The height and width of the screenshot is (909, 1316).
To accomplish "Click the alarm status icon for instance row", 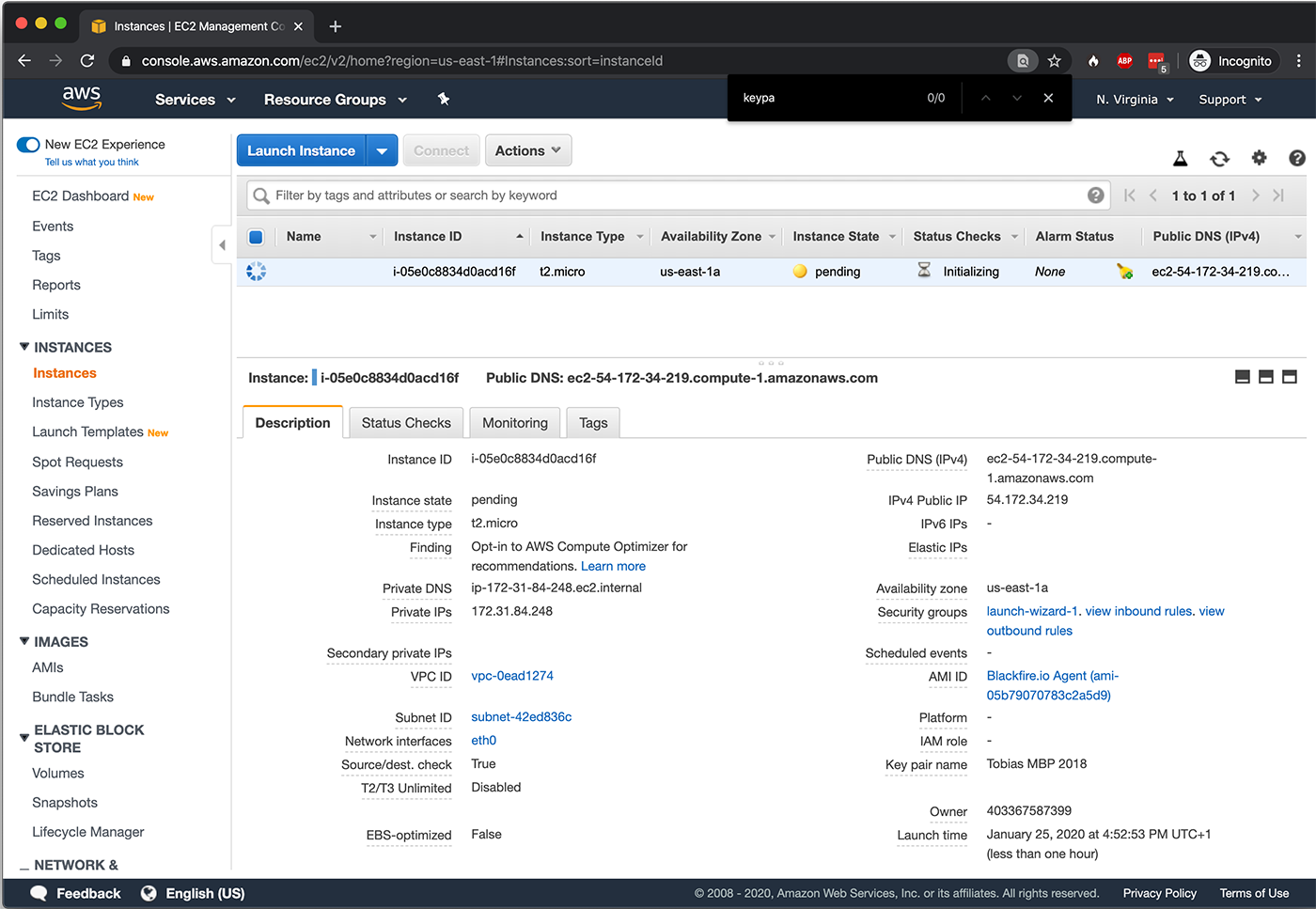I will click(x=1124, y=272).
